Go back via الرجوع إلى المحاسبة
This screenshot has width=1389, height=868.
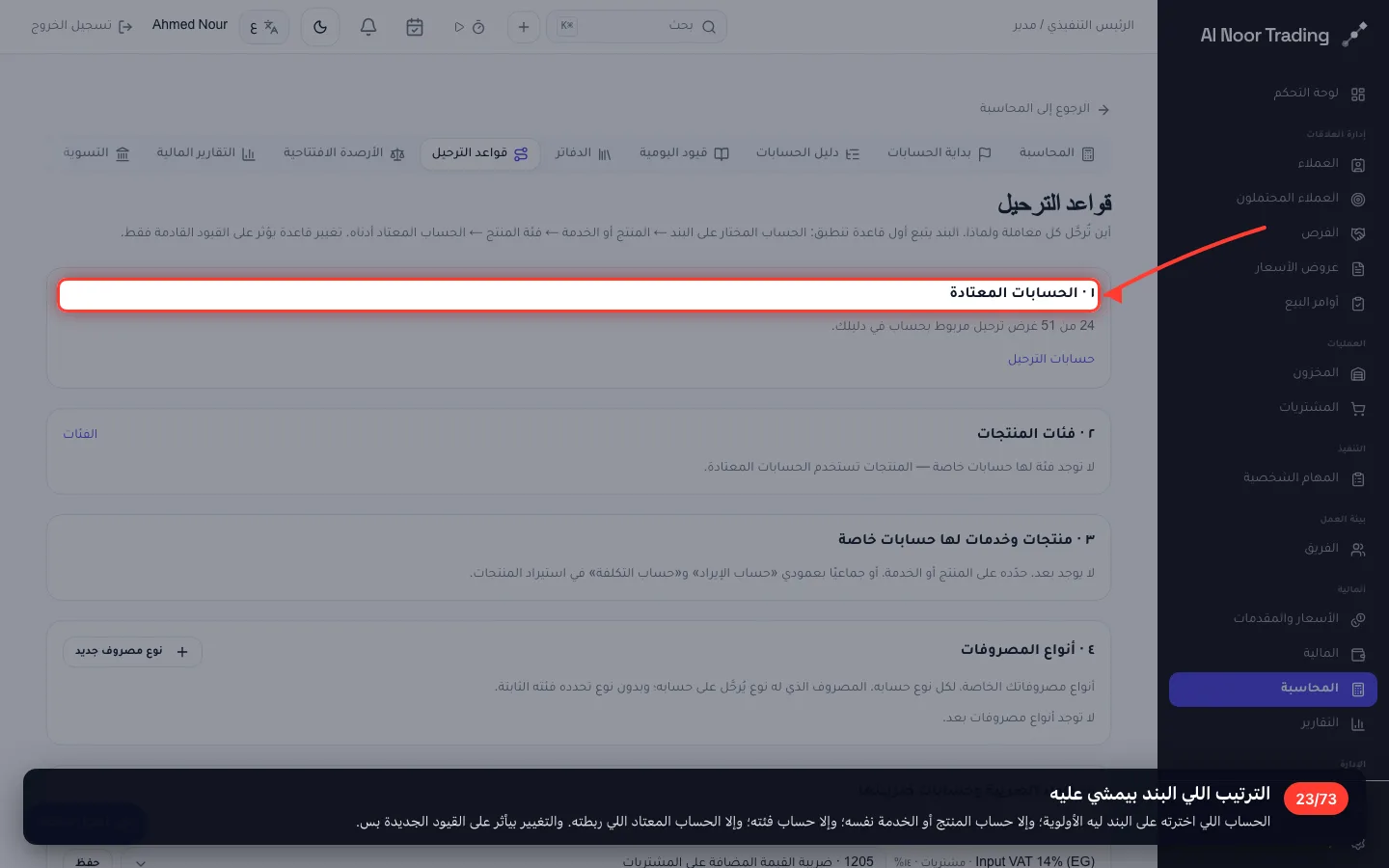(x=1045, y=109)
